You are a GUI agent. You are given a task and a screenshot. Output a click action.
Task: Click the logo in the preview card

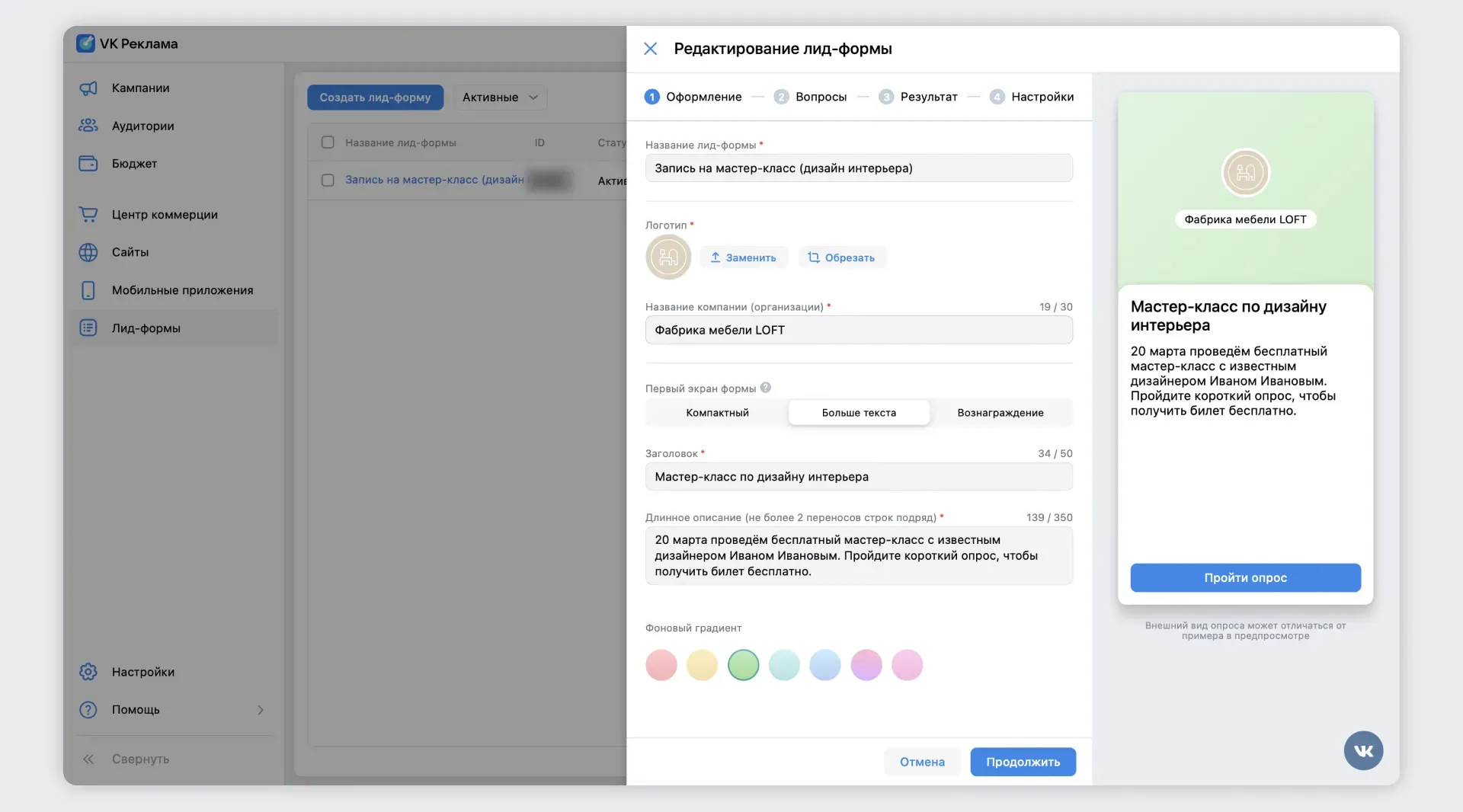[1245, 173]
